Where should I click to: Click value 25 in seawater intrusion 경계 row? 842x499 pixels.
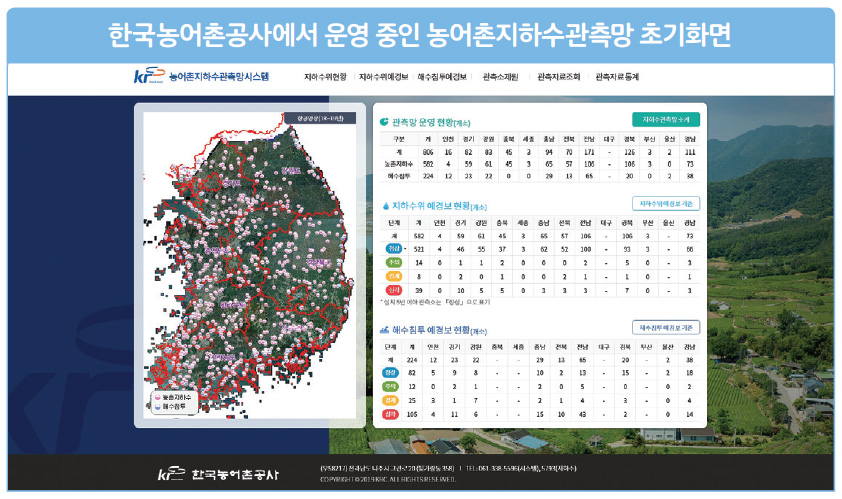(x=412, y=401)
